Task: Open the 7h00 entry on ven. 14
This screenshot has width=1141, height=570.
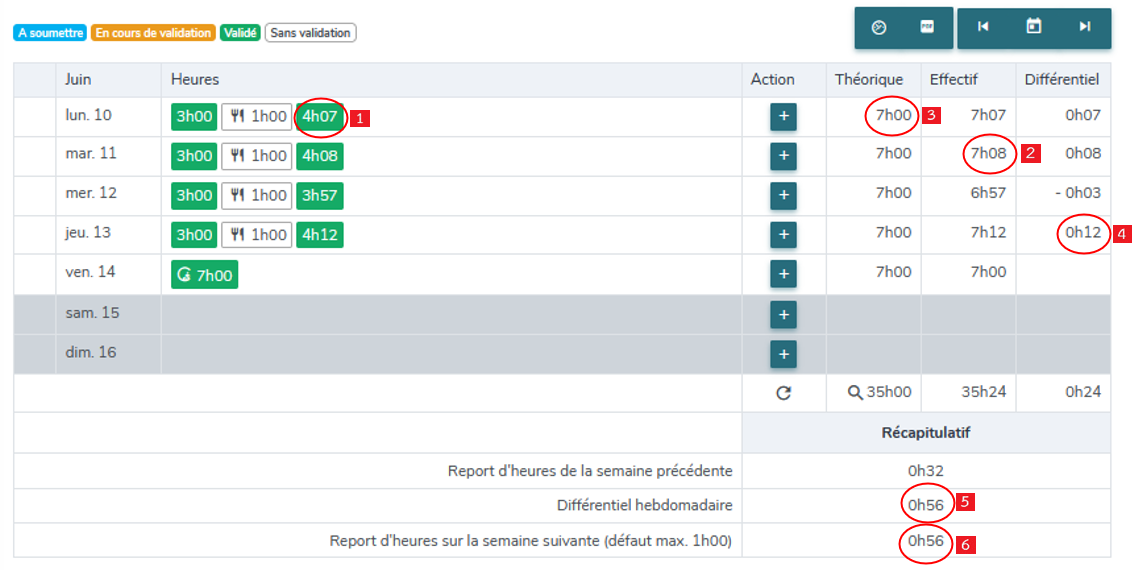Action: click(x=205, y=274)
